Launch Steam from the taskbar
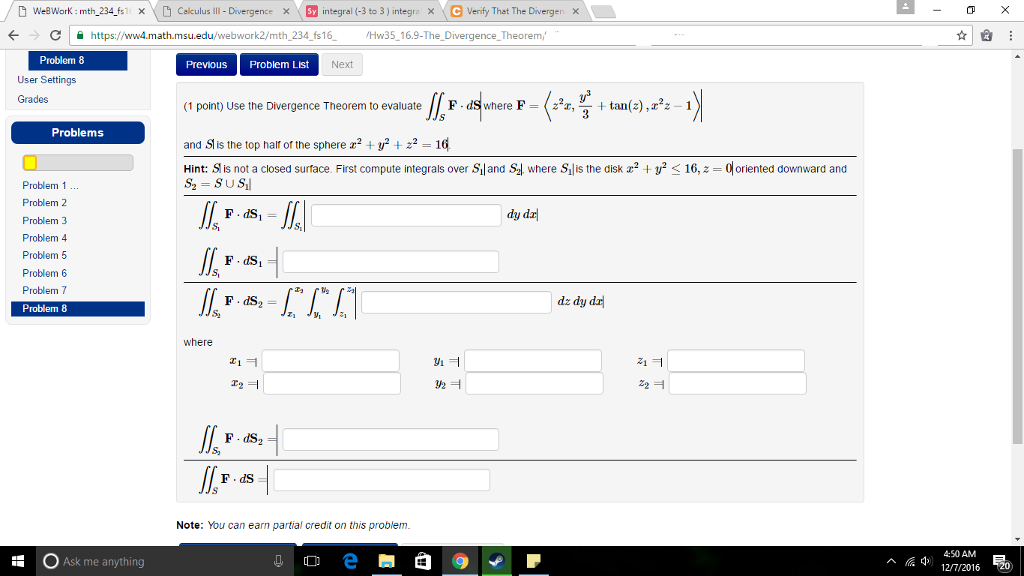The height and width of the screenshot is (576, 1024). pyautogui.click(x=497, y=560)
